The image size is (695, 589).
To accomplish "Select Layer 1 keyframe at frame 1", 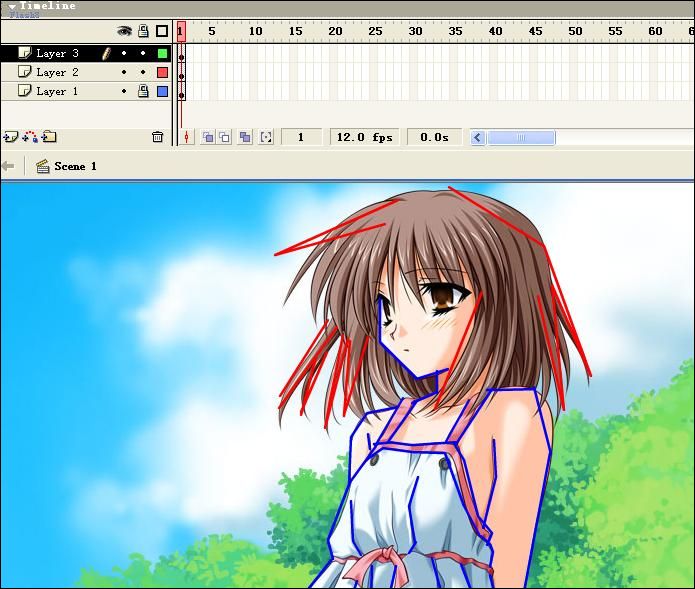I will [x=181, y=92].
